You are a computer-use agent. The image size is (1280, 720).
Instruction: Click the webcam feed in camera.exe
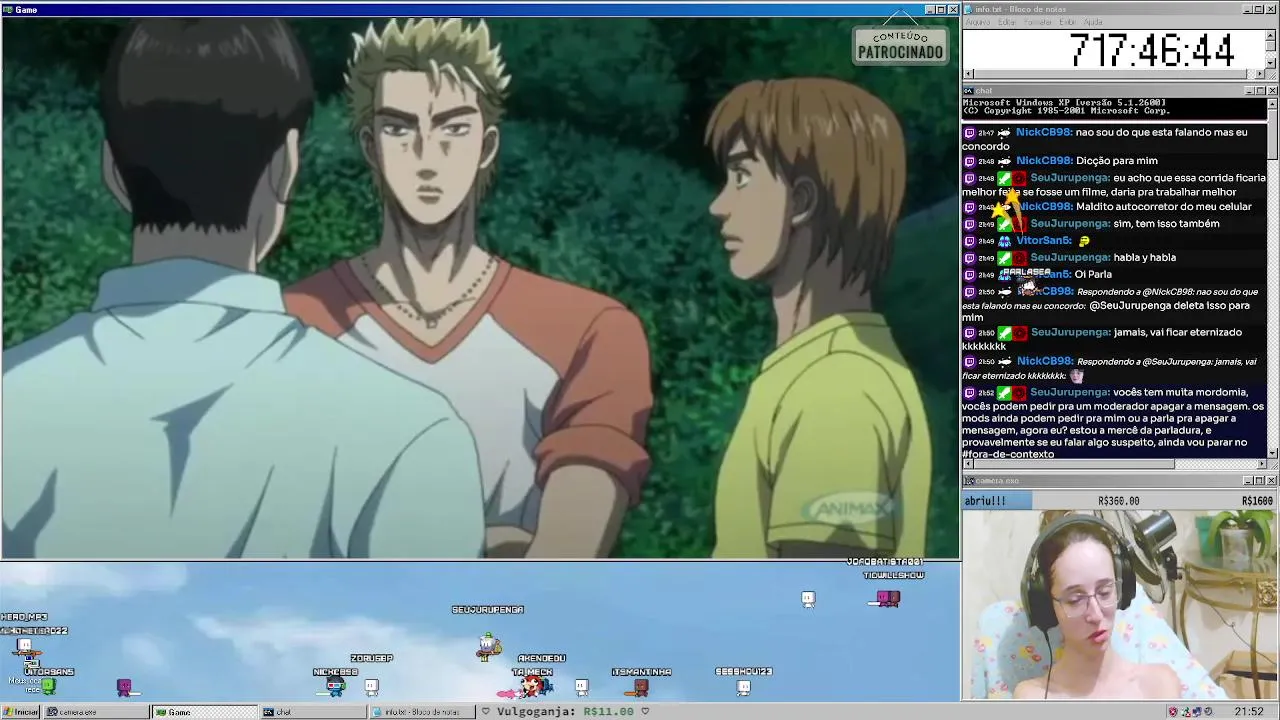[x=1120, y=604]
